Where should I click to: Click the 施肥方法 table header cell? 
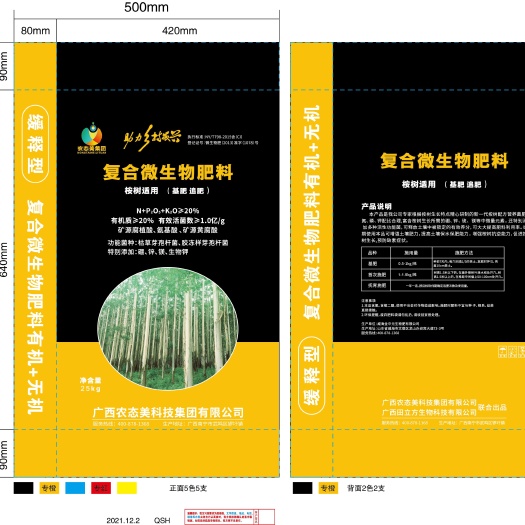468,252
